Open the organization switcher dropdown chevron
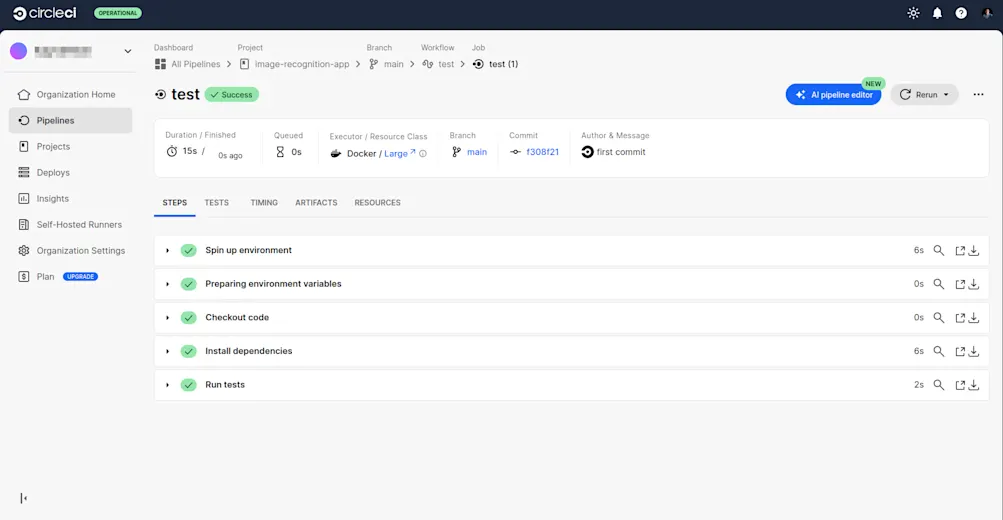 coord(128,51)
